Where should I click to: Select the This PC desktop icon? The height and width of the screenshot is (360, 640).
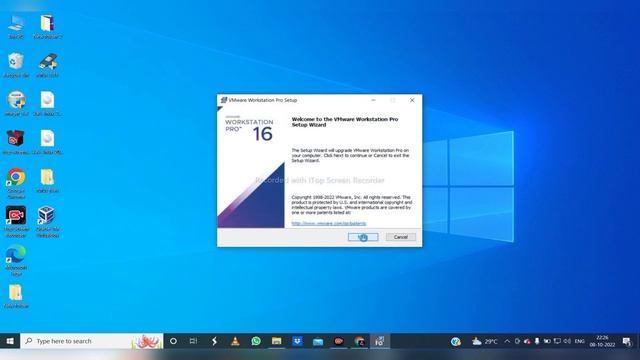tap(16, 27)
